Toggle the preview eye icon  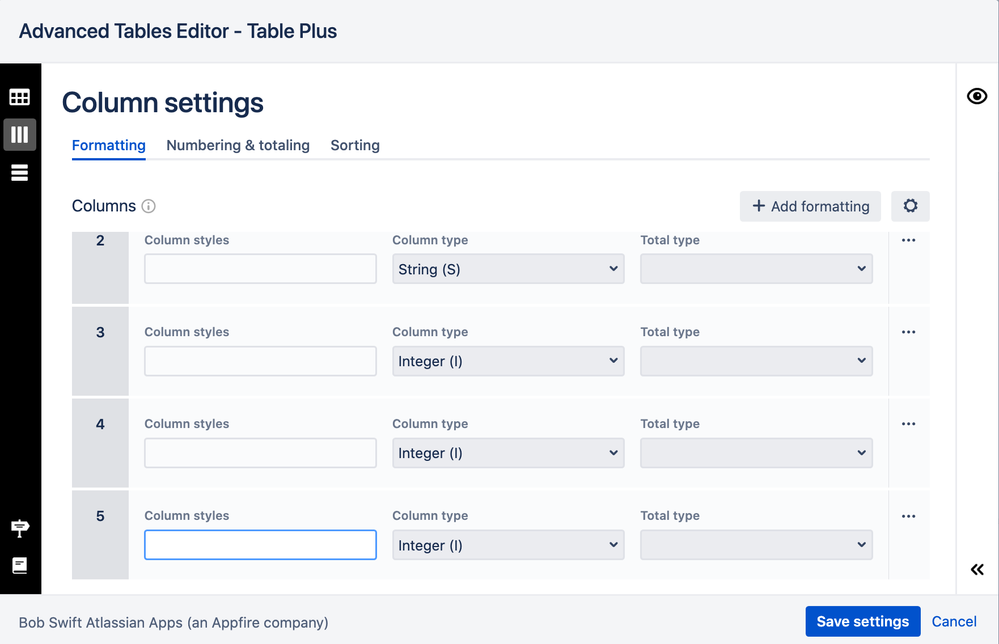coord(977,96)
